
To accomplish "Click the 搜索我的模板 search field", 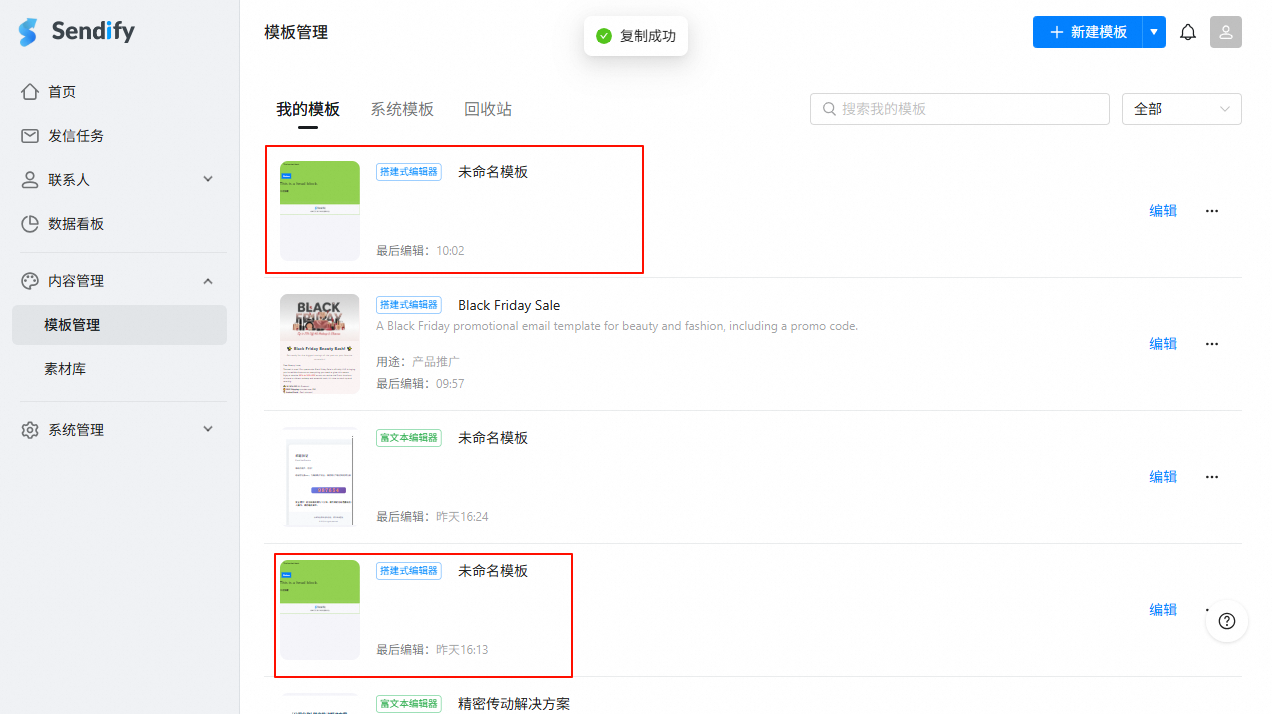I will (960, 109).
